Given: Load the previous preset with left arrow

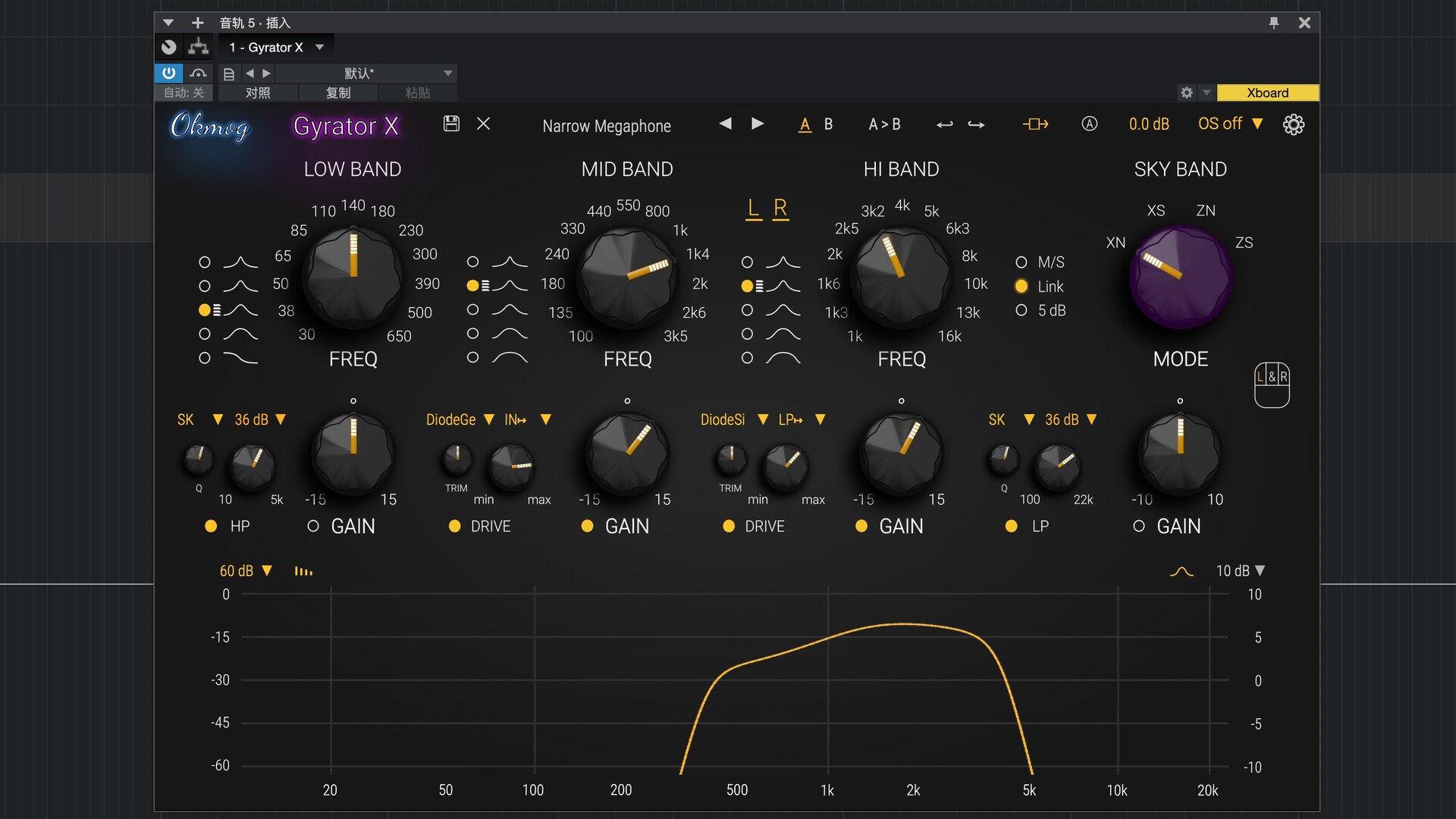Looking at the screenshot, I should 726,124.
